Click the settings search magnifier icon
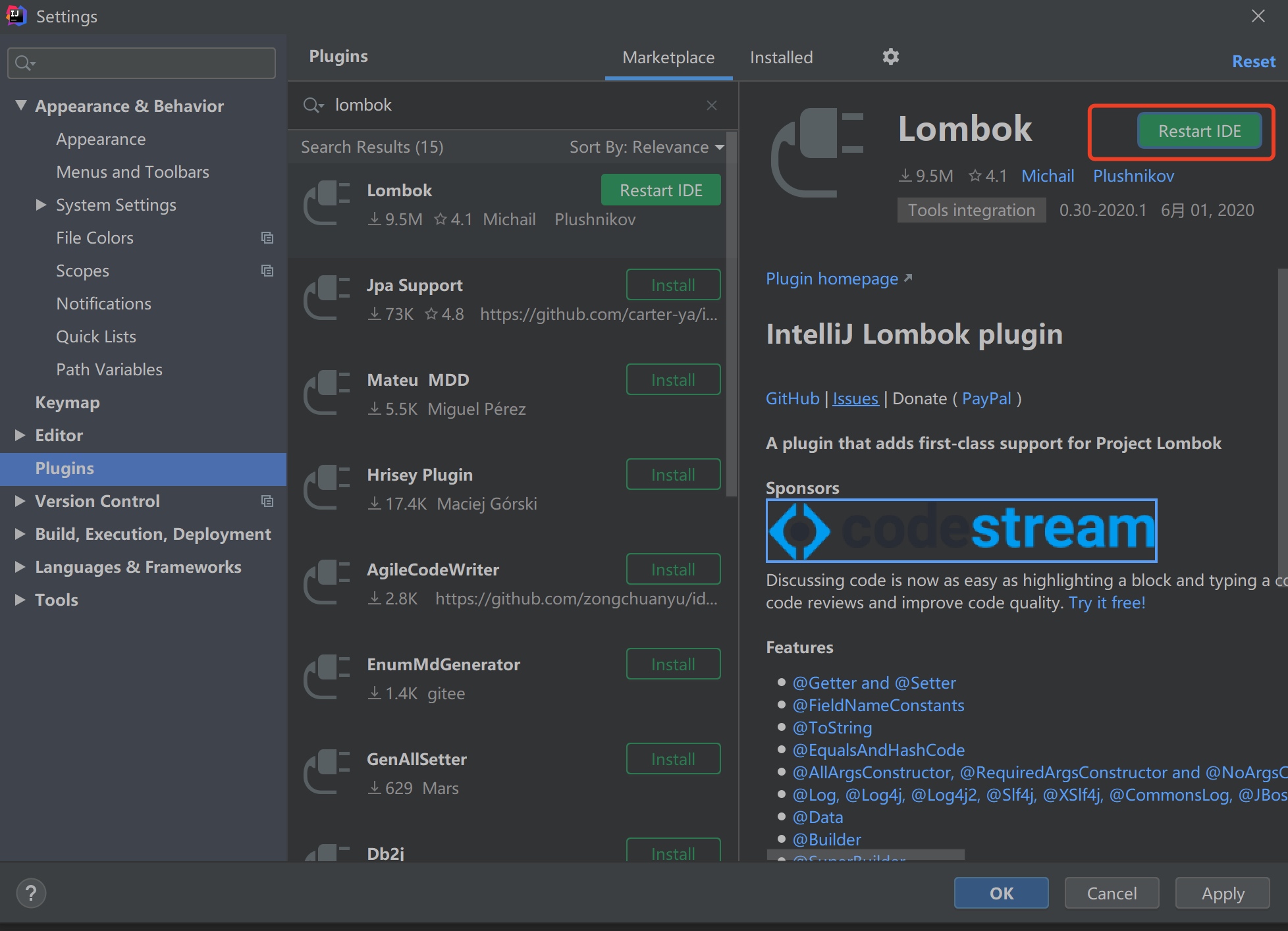Viewport: 1288px width, 931px height. click(x=24, y=63)
